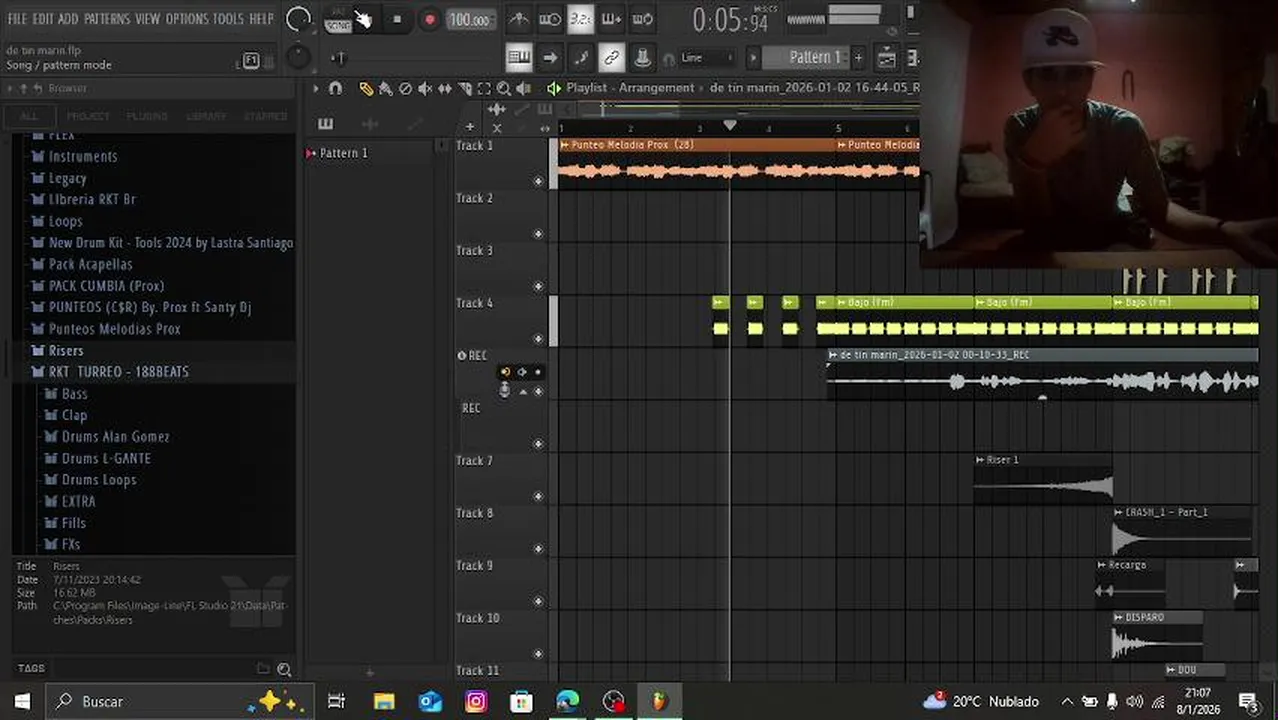Click the link chain icon in top toolbar
Screen dimensions: 1278x720
click(x=611, y=58)
